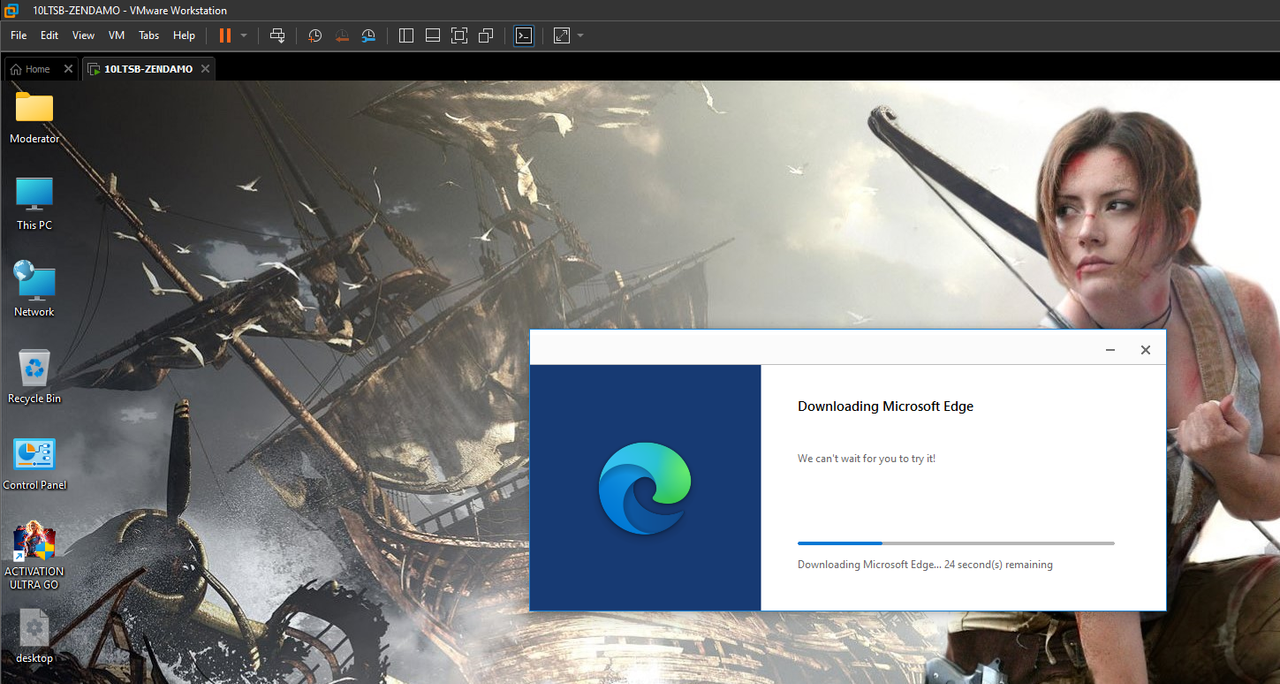The image size is (1280, 684).
Task: Toggle console view icon
Action: coord(524,35)
